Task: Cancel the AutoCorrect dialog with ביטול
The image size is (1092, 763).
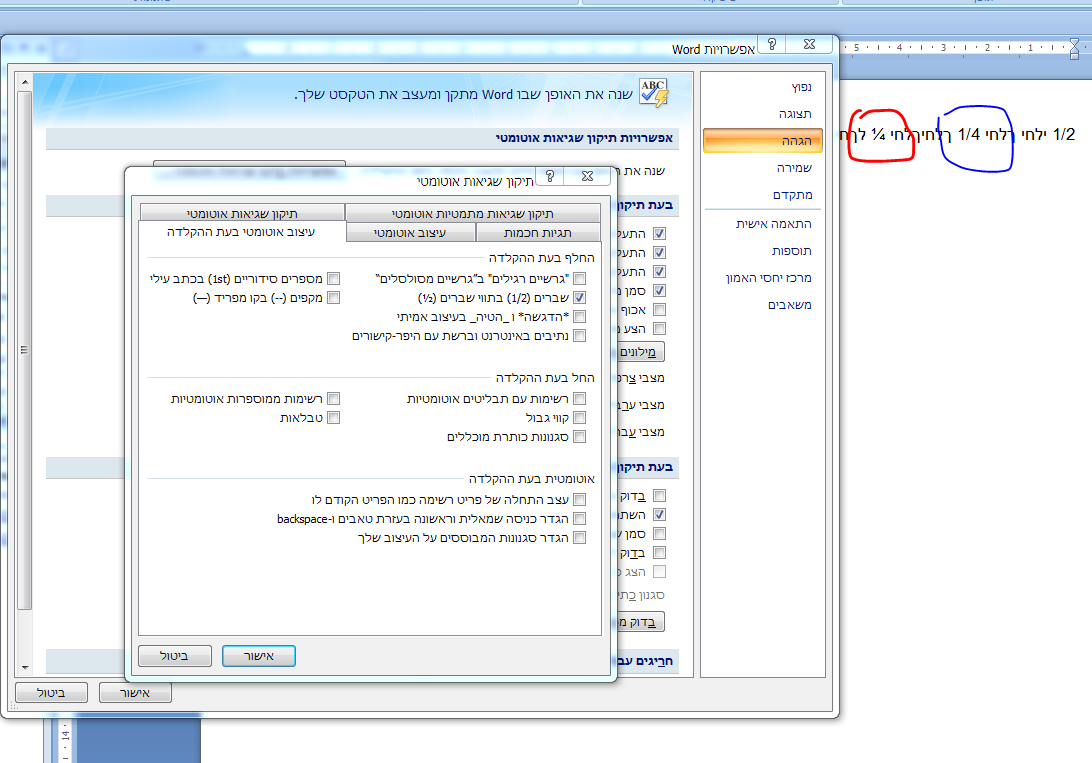Action: coord(175,656)
